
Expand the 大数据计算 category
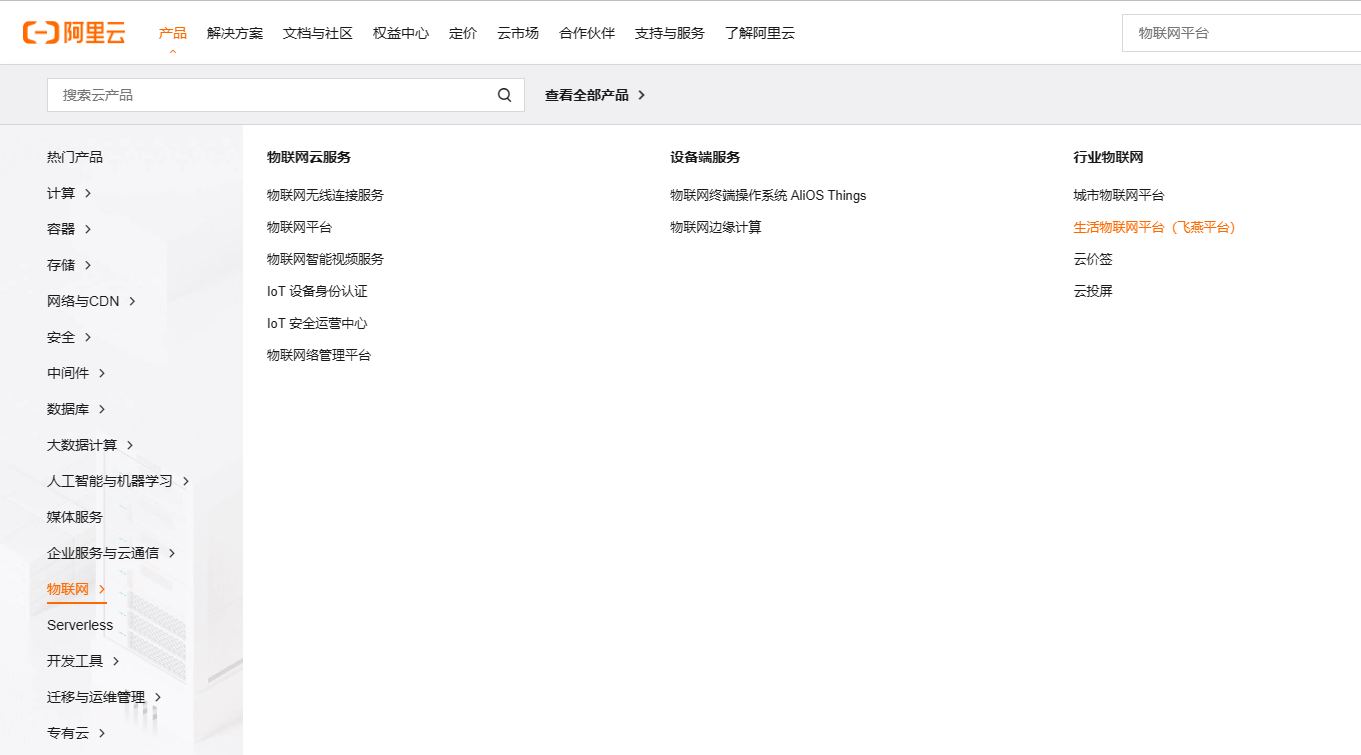pyautogui.click(x=90, y=445)
